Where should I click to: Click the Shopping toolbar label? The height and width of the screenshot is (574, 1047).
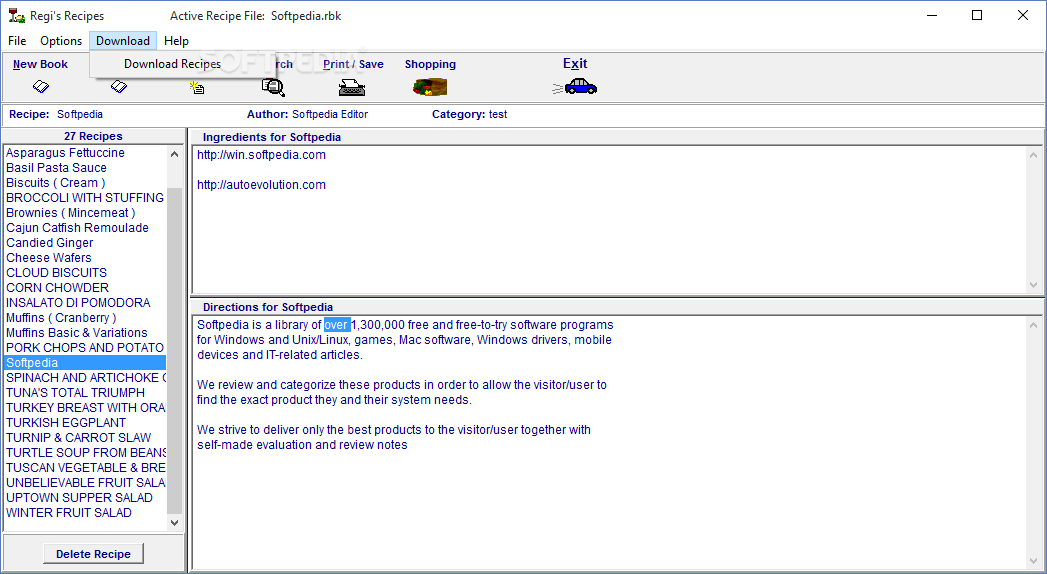(430, 64)
